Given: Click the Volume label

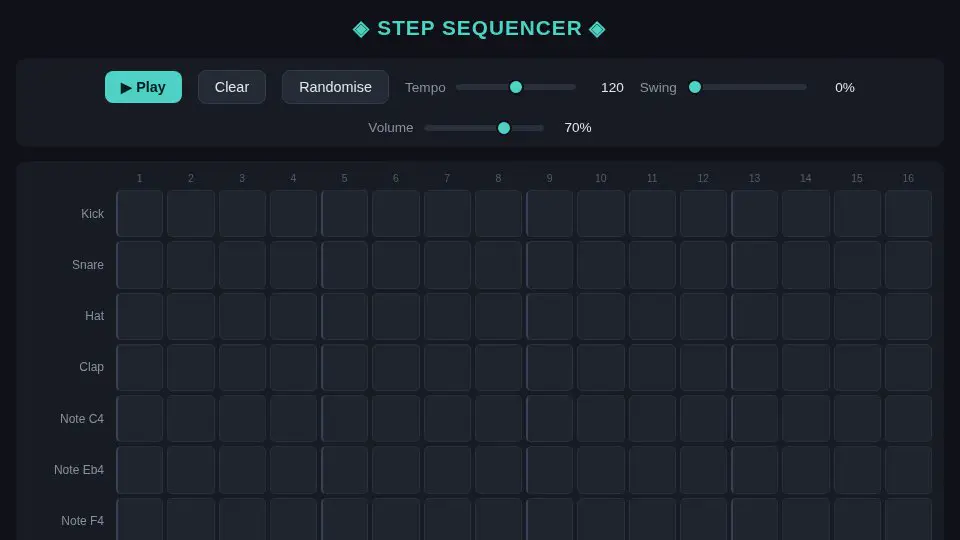Looking at the screenshot, I should 391,127.
